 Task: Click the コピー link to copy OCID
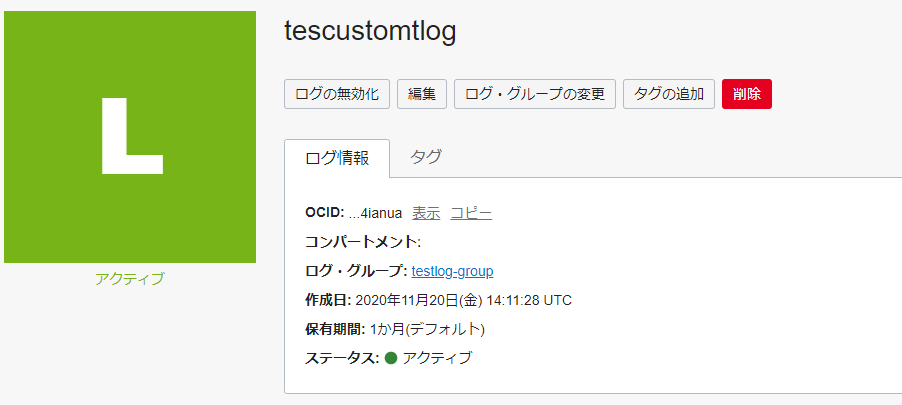[x=471, y=213]
